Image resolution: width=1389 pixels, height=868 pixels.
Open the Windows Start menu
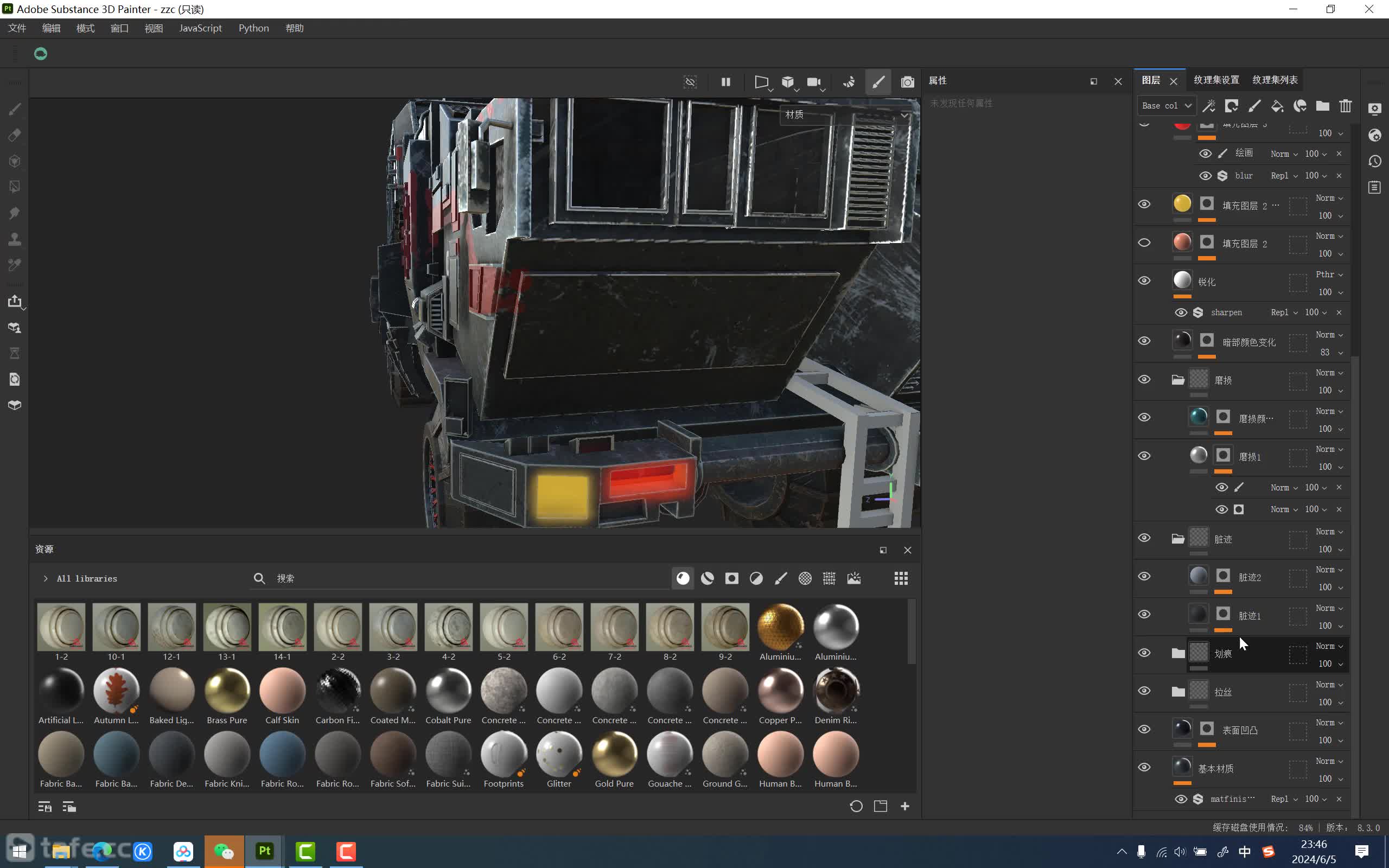pos(20,851)
